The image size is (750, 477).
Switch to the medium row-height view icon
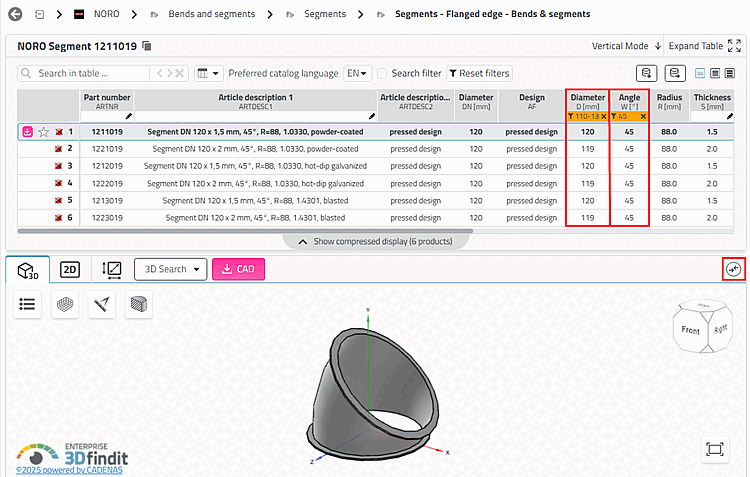715,73
